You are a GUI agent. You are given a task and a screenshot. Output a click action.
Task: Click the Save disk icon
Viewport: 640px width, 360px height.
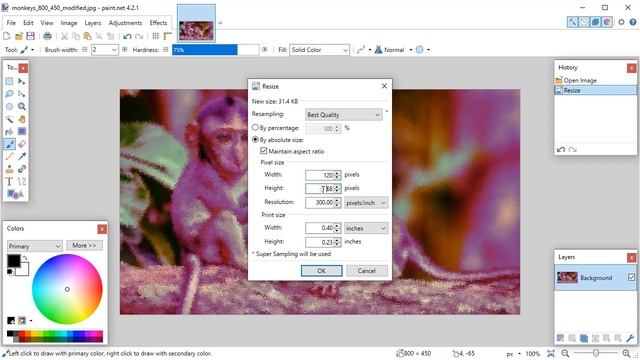pos(30,36)
